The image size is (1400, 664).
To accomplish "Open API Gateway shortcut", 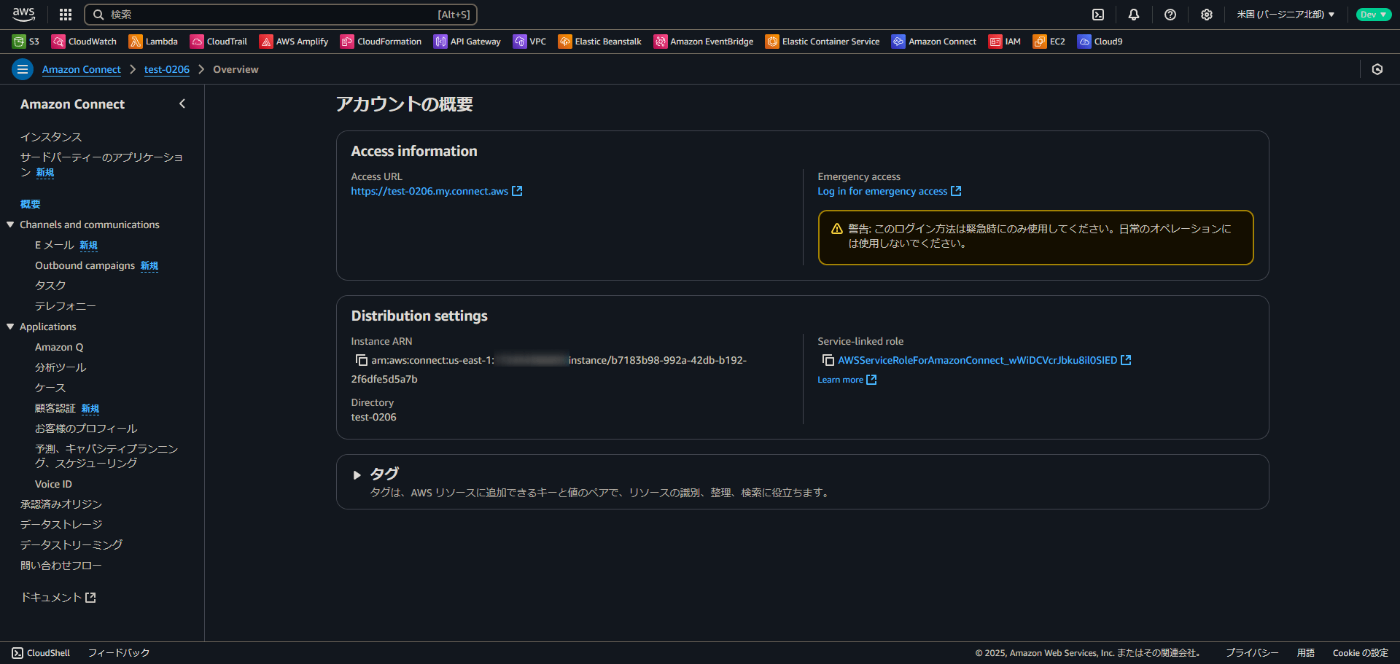I will pyautogui.click(x=467, y=42).
